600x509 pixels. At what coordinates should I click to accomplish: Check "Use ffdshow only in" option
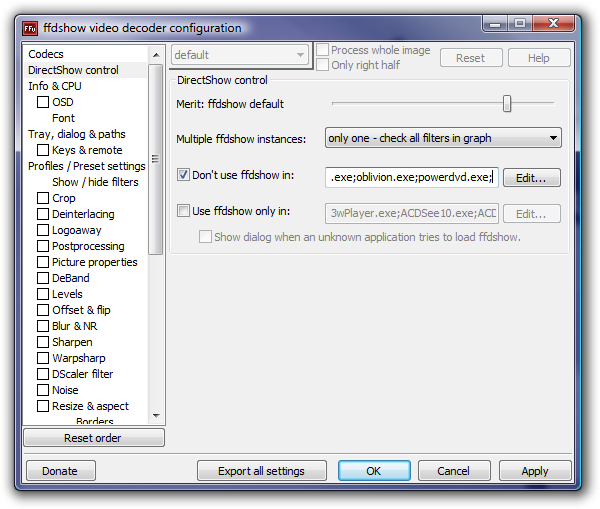[183, 211]
